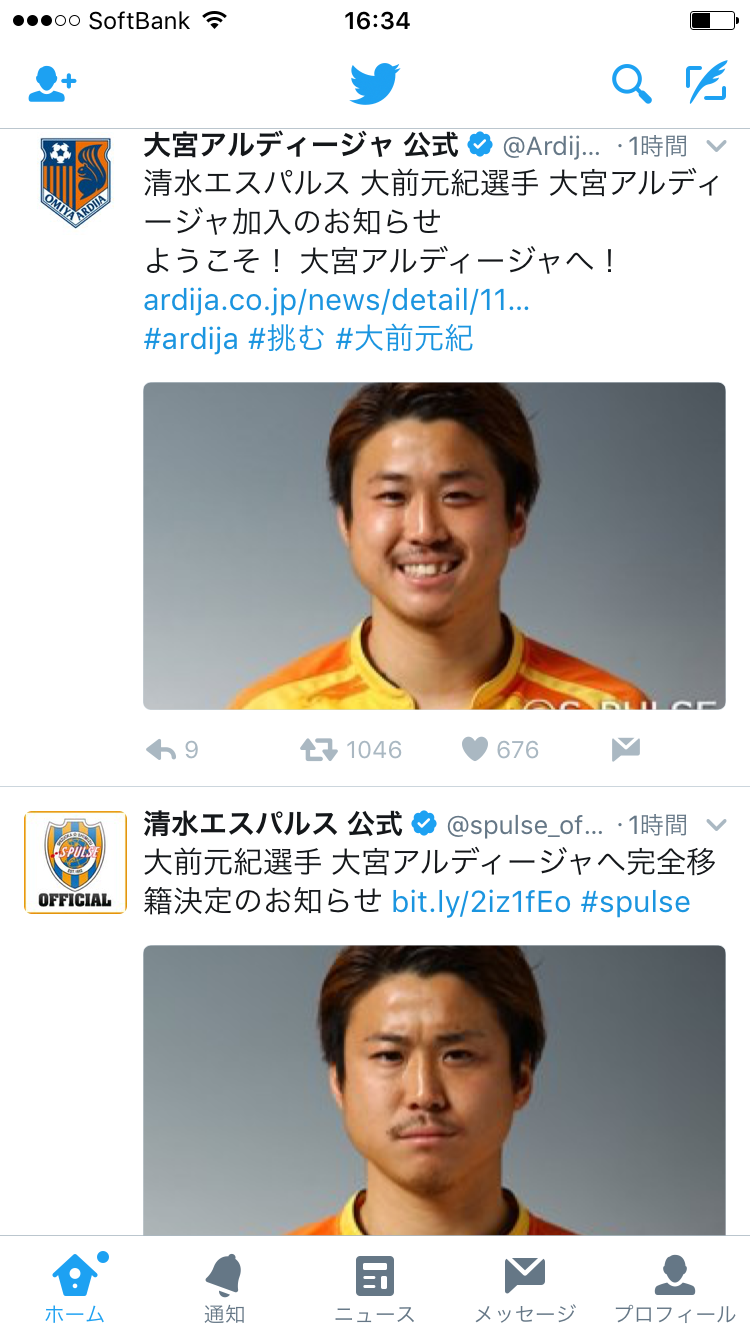Retweet the Omiya Ardija tweet with 1046 retweets

[319, 749]
